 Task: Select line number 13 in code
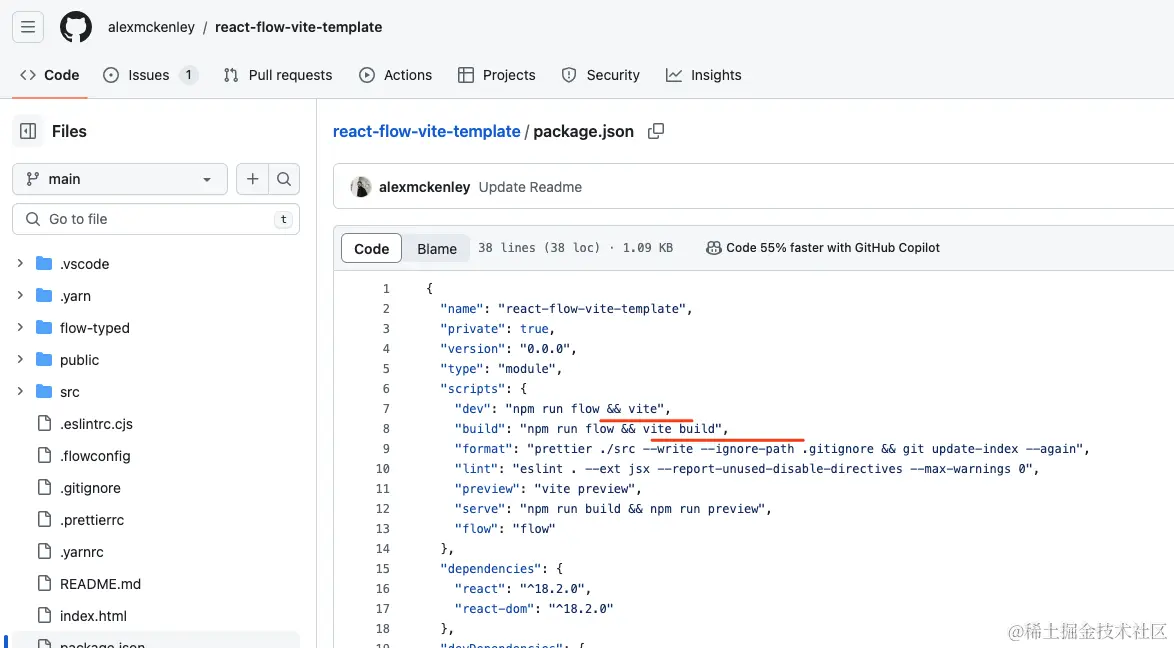383,528
